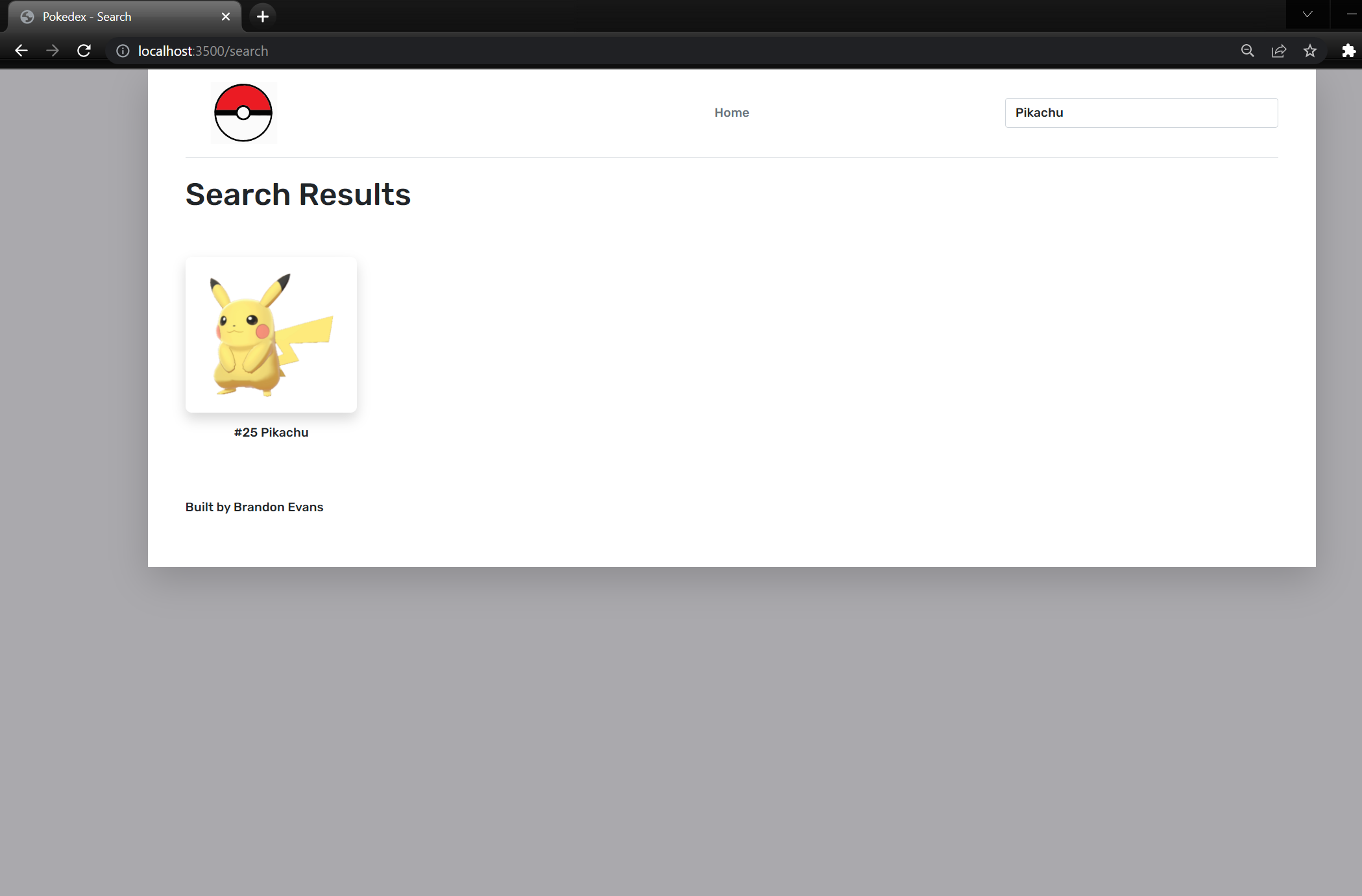Image resolution: width=1362 pixels, height=896 pixels.
Task: Open the Home navigation link
Action: 731,112
